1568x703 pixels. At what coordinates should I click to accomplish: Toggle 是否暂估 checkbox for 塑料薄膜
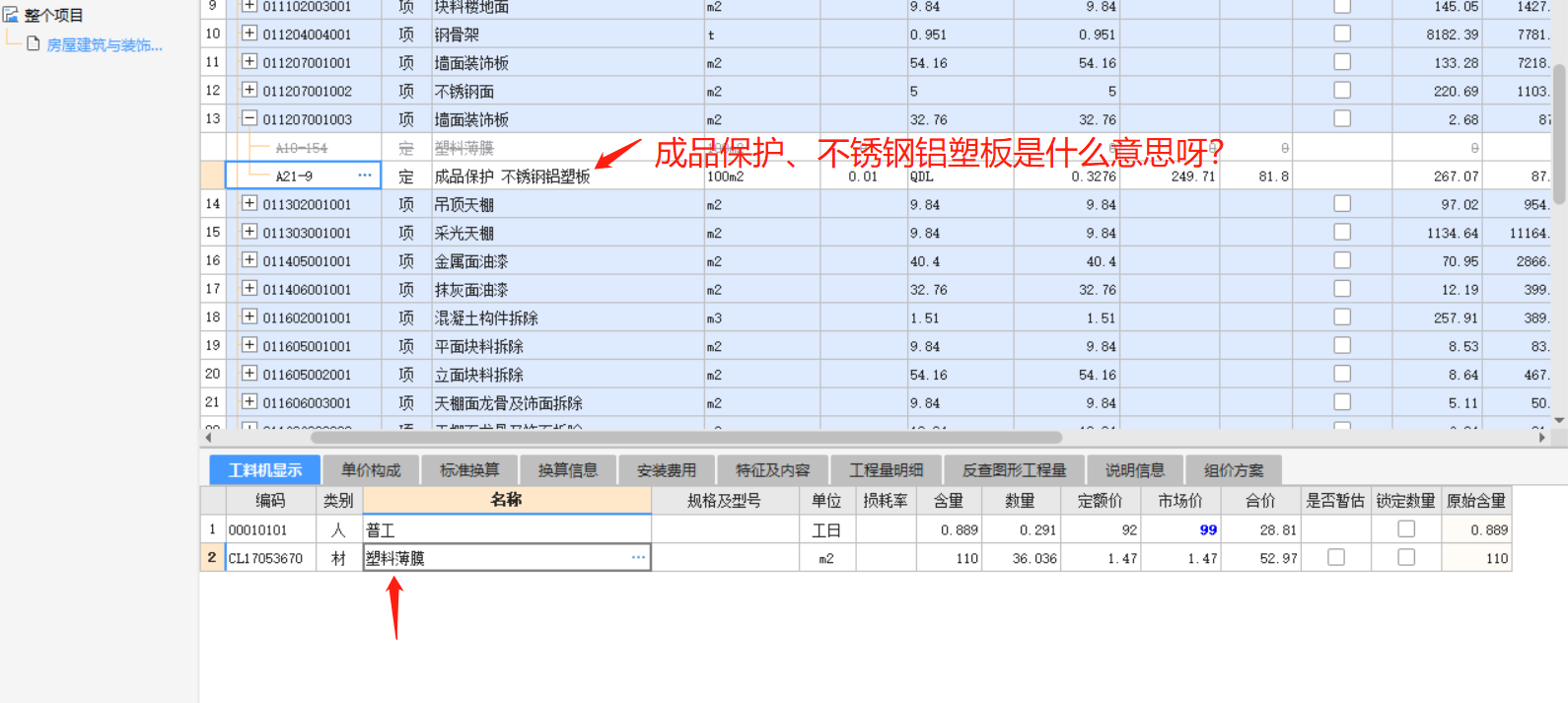(1336, 557)
